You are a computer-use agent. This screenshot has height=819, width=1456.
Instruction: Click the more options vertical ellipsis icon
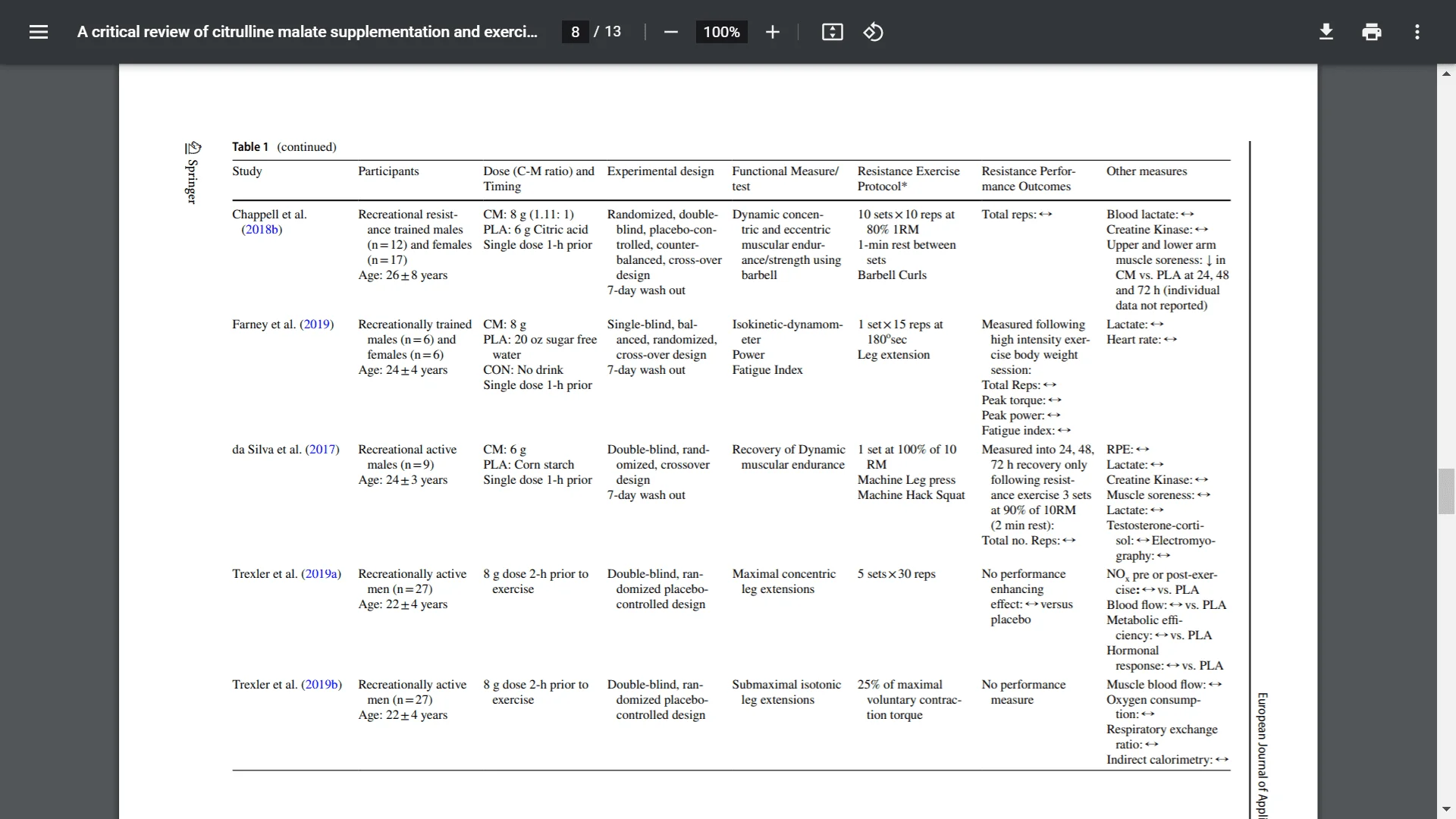[x=1419, y=31]
